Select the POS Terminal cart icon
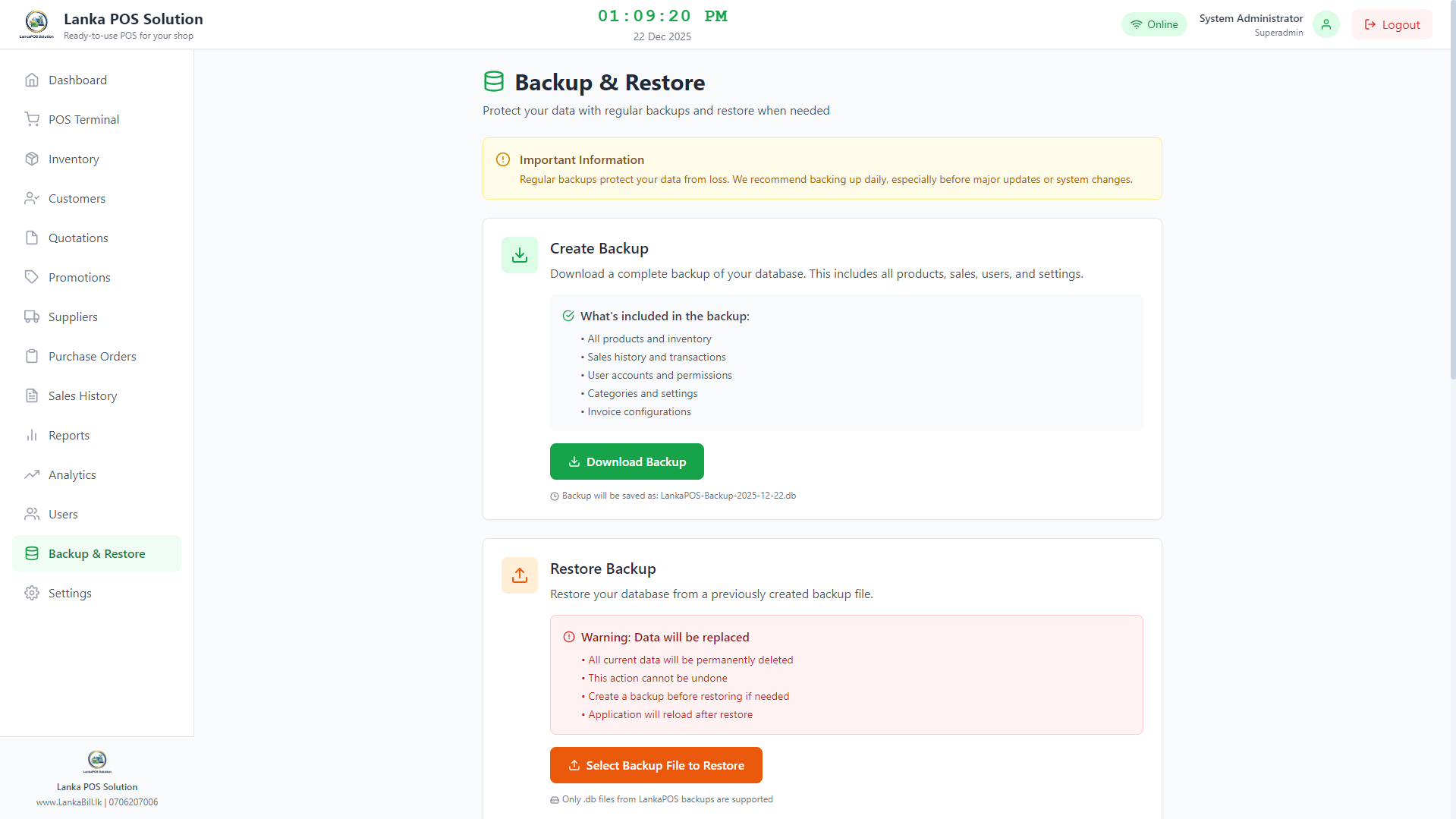Screen dimensions: 1456x819 pyautogui.click(x=32, y=119)
